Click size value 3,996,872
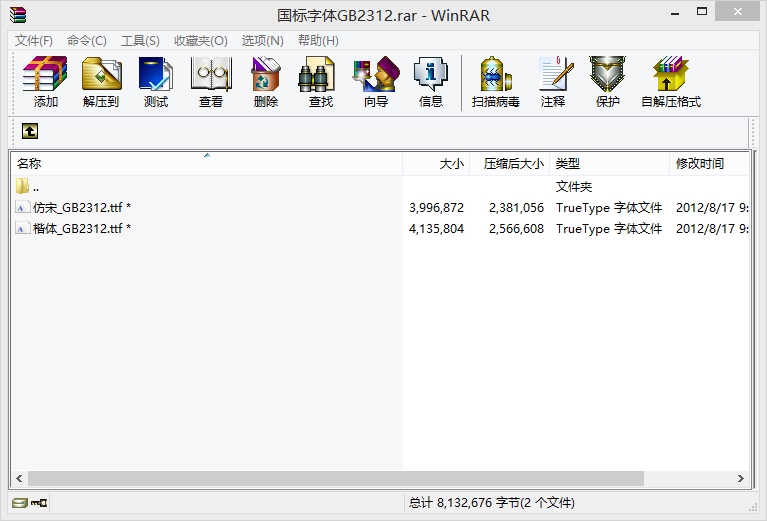Image resolution: width=767 pixels, height=521 pixels. (x=436, y=208)
